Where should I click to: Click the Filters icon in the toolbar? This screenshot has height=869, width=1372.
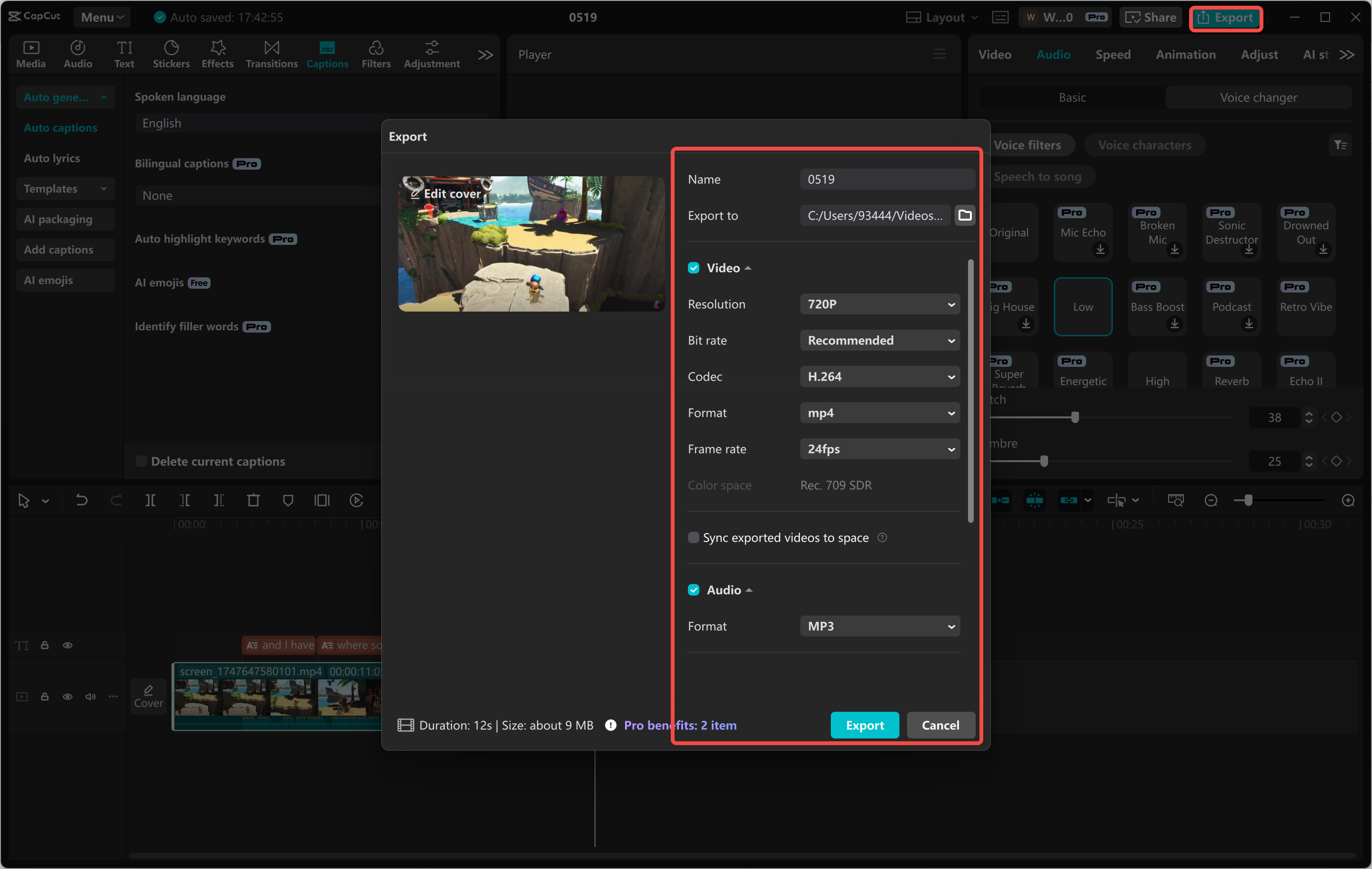point(375,53)
